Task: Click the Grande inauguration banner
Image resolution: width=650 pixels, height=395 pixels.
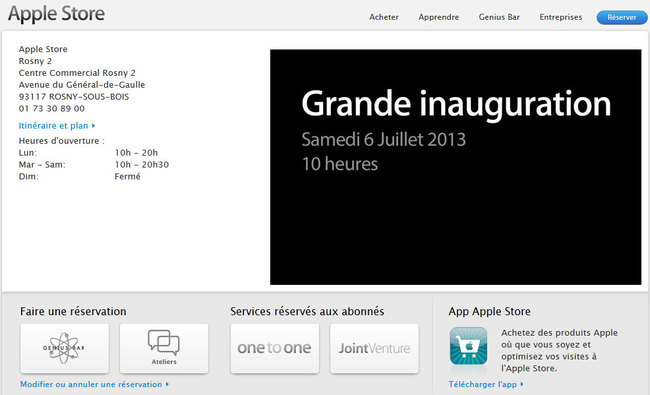Action: pos(456,167)
